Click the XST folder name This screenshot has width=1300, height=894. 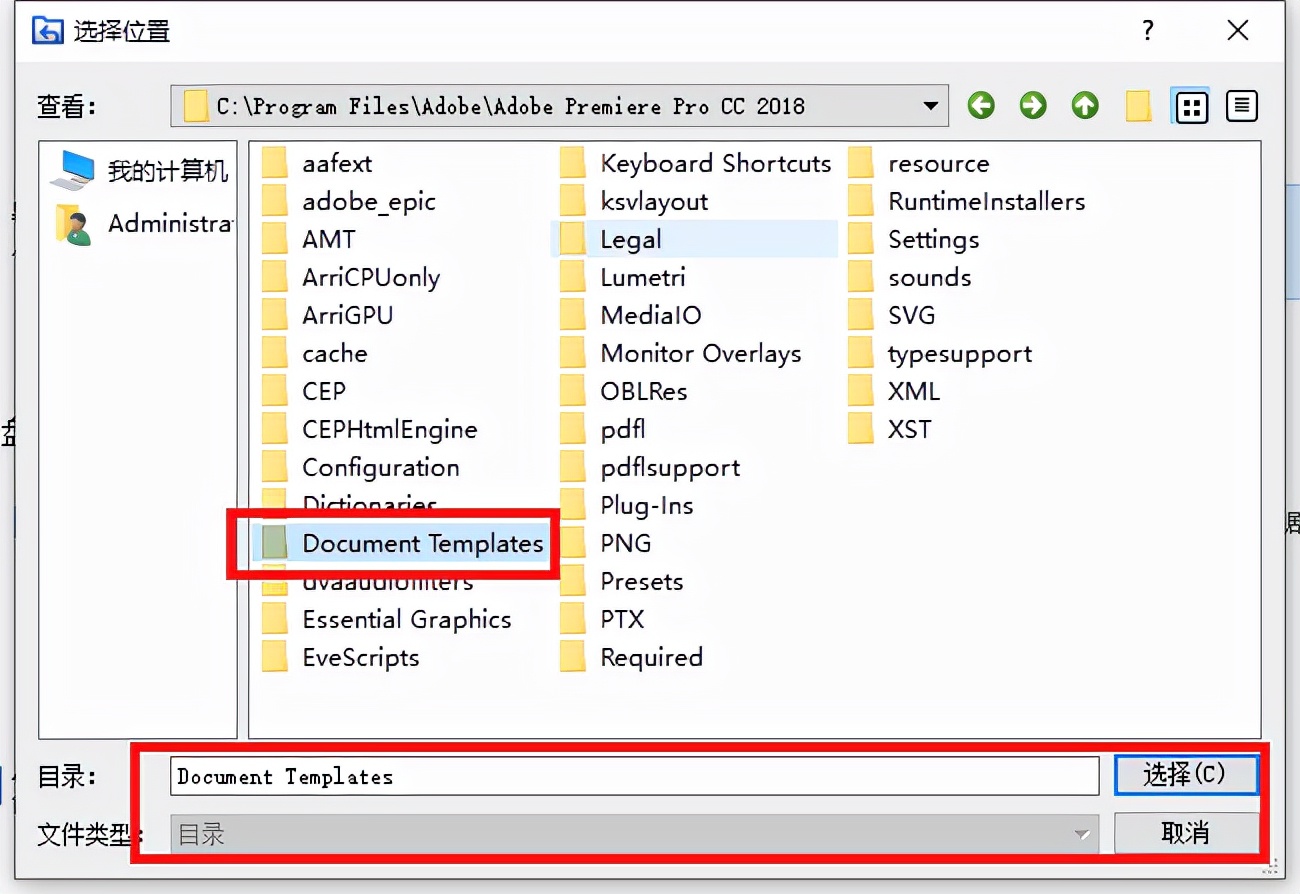point(910,429)
